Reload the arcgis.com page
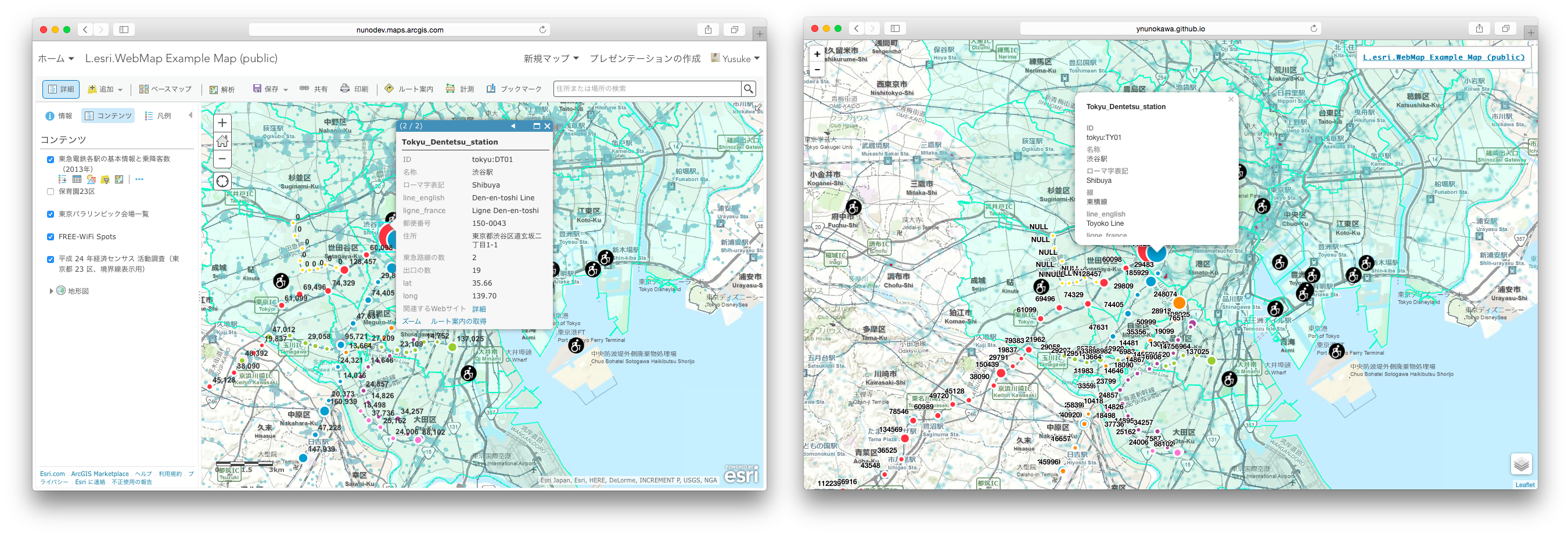 542,29
